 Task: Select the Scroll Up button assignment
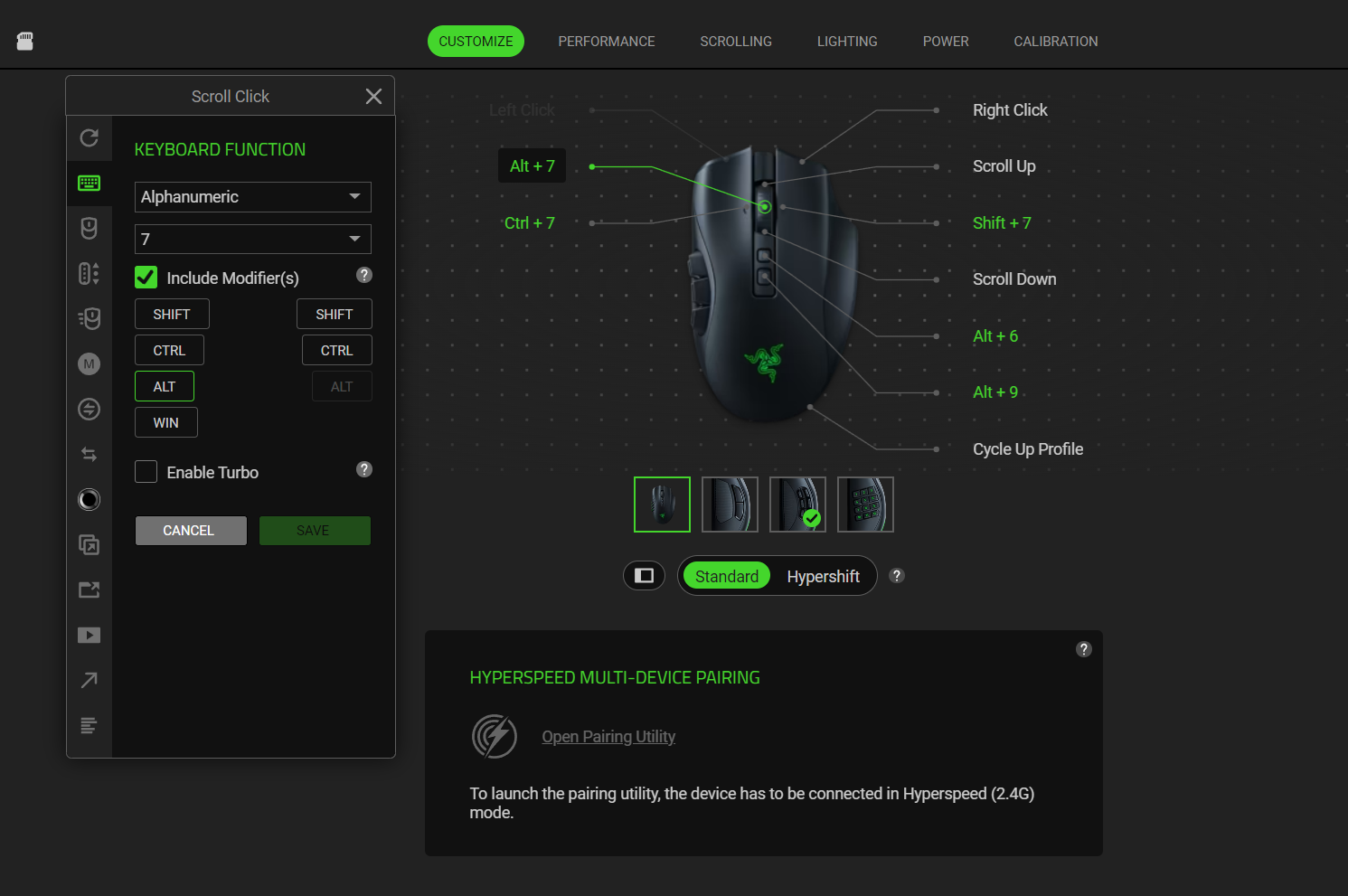click(1004, 166)
